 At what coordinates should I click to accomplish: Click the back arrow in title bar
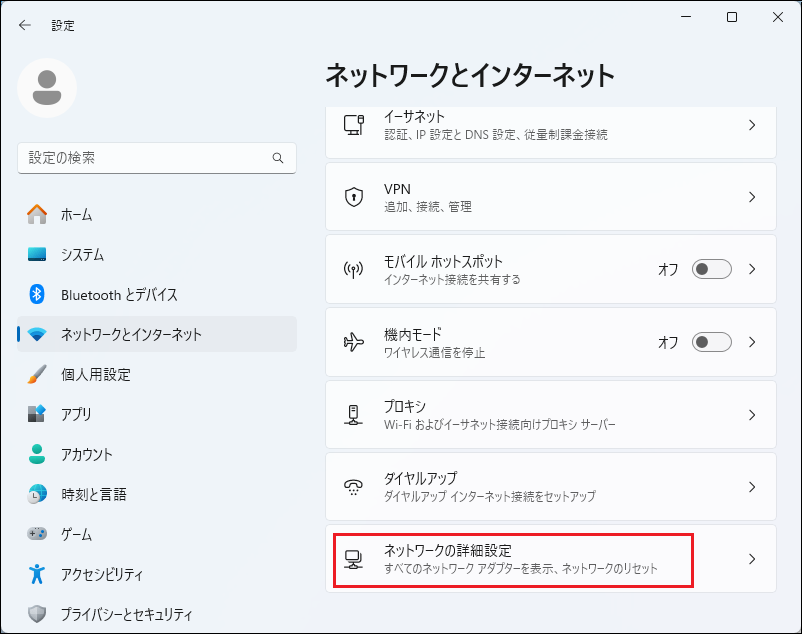(25, 25)
